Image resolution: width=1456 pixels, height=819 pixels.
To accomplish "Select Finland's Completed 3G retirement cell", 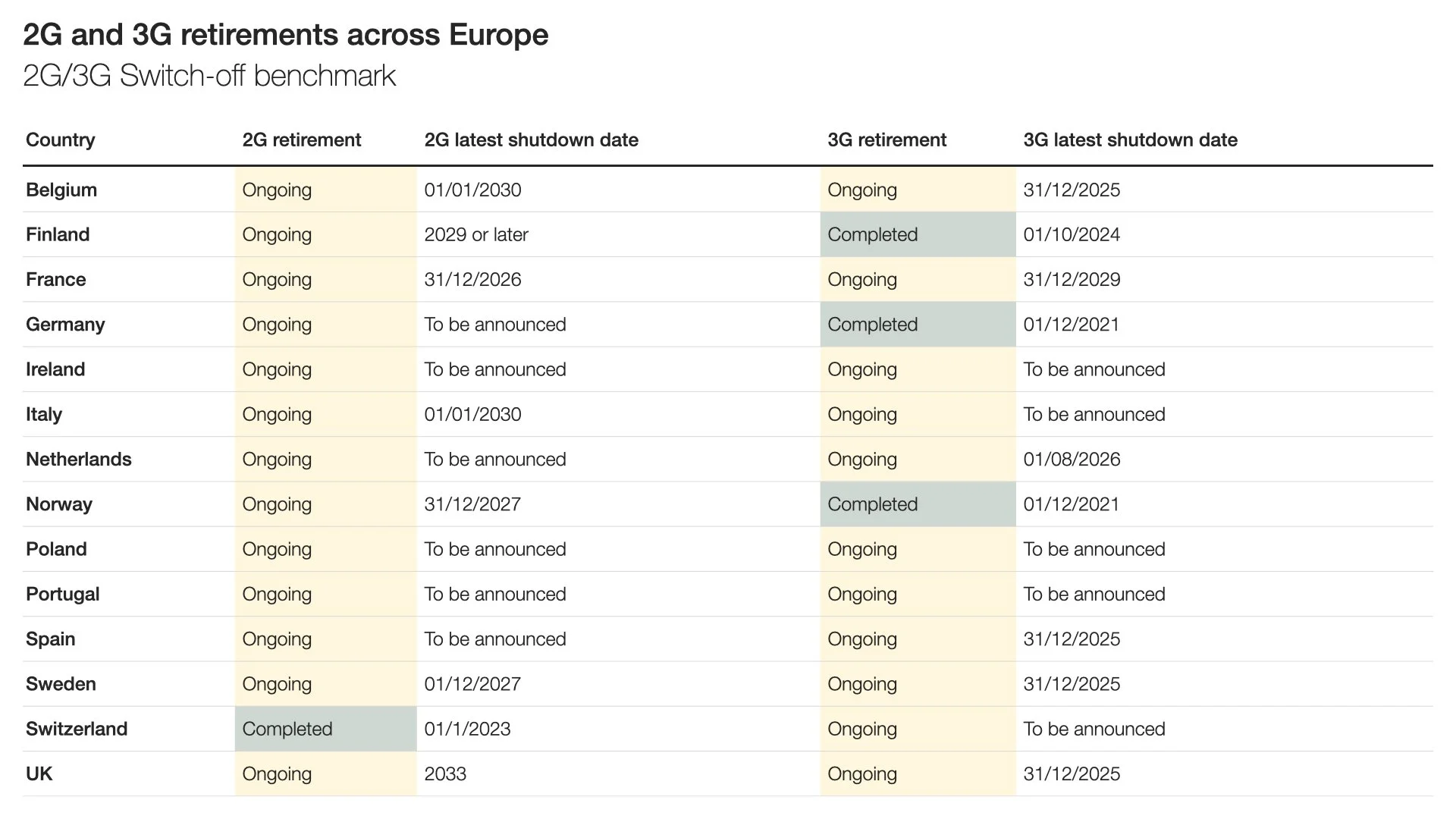I will click(872, 235).
